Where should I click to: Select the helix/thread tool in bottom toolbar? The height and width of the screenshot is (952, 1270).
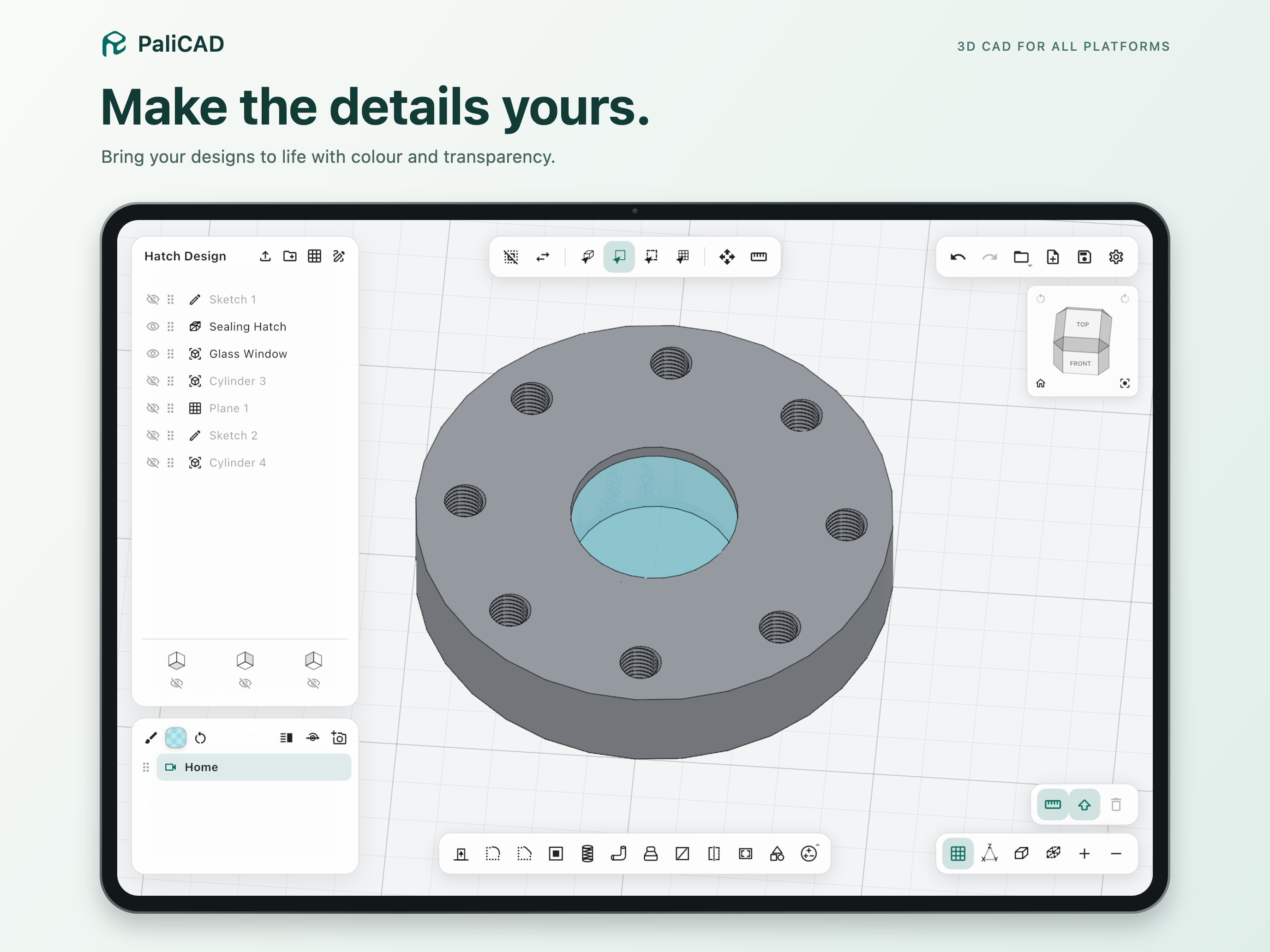587,854
